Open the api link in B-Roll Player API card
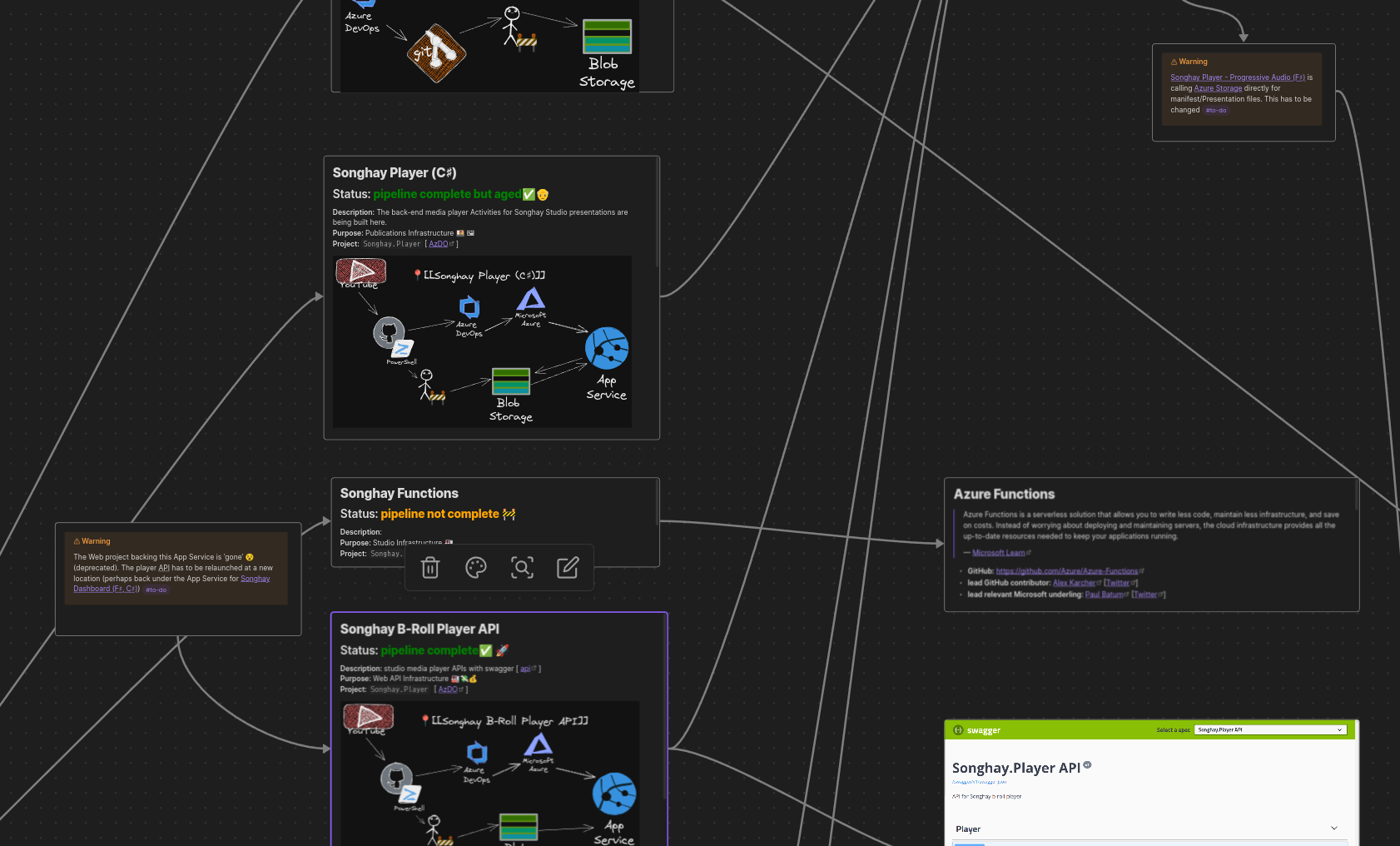The width and height of the screenshot is (1400, 846). (528, 669)
